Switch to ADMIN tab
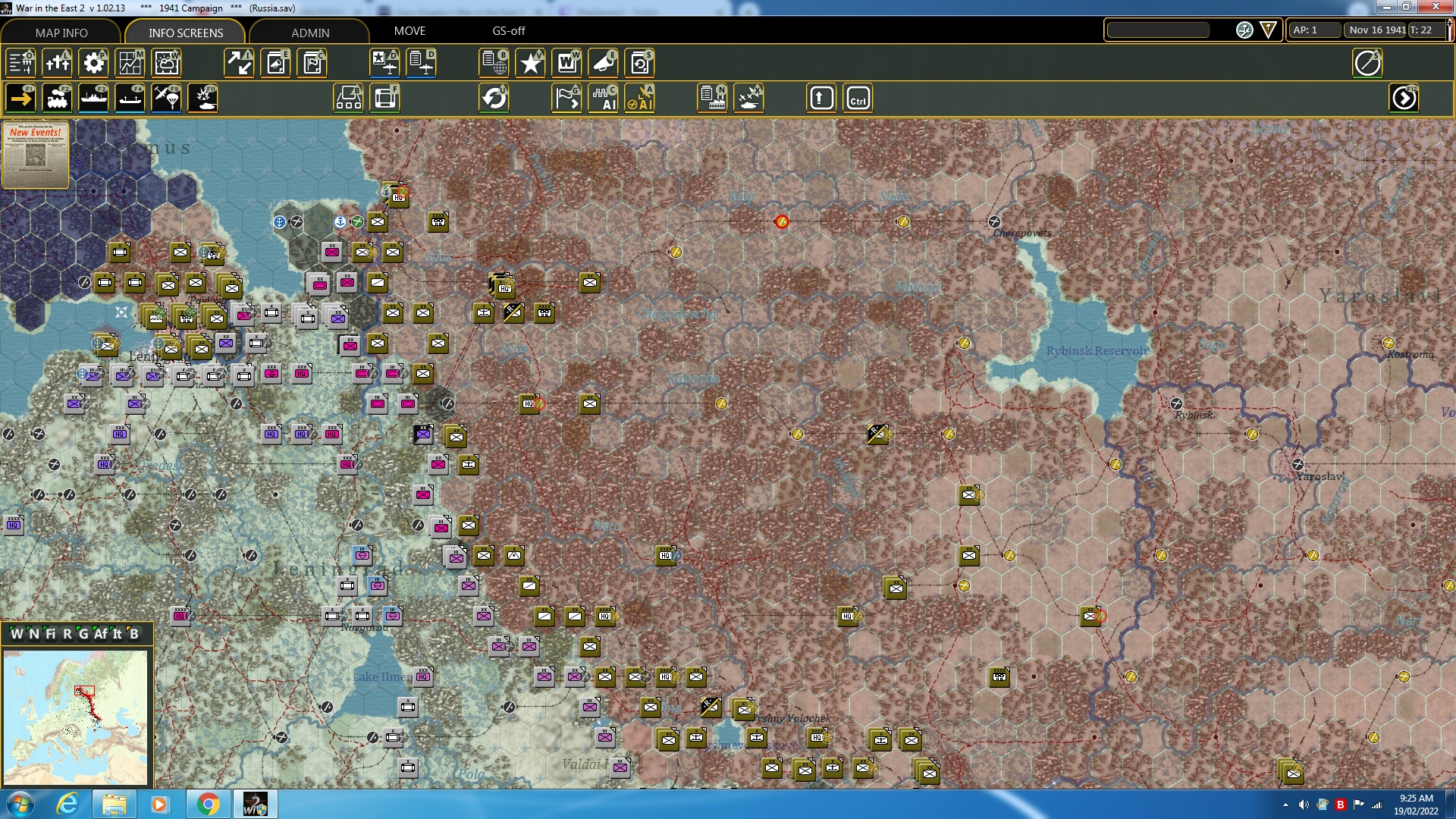The image size is (1456, 819). (310, 33)
